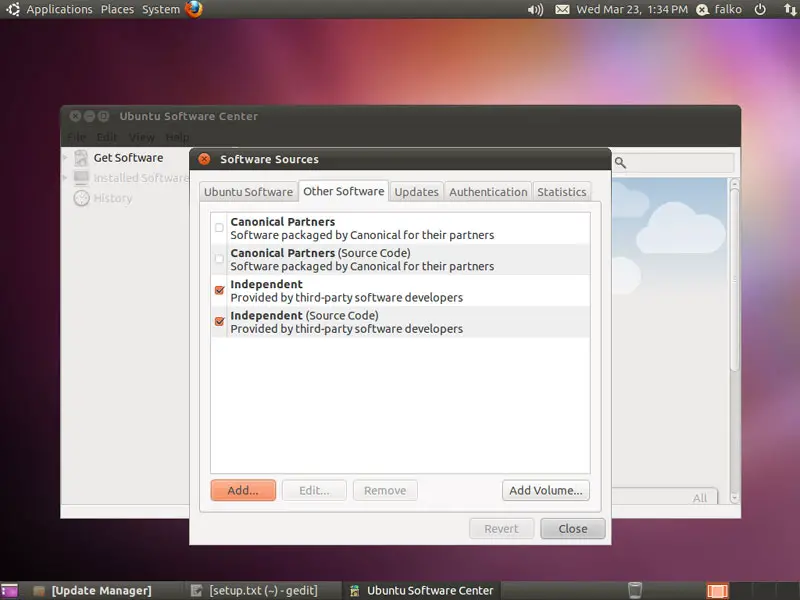Enable Canonical Partners (Source Code) checkbox
The width and height of the screenshot is (800, 600).
219,259
